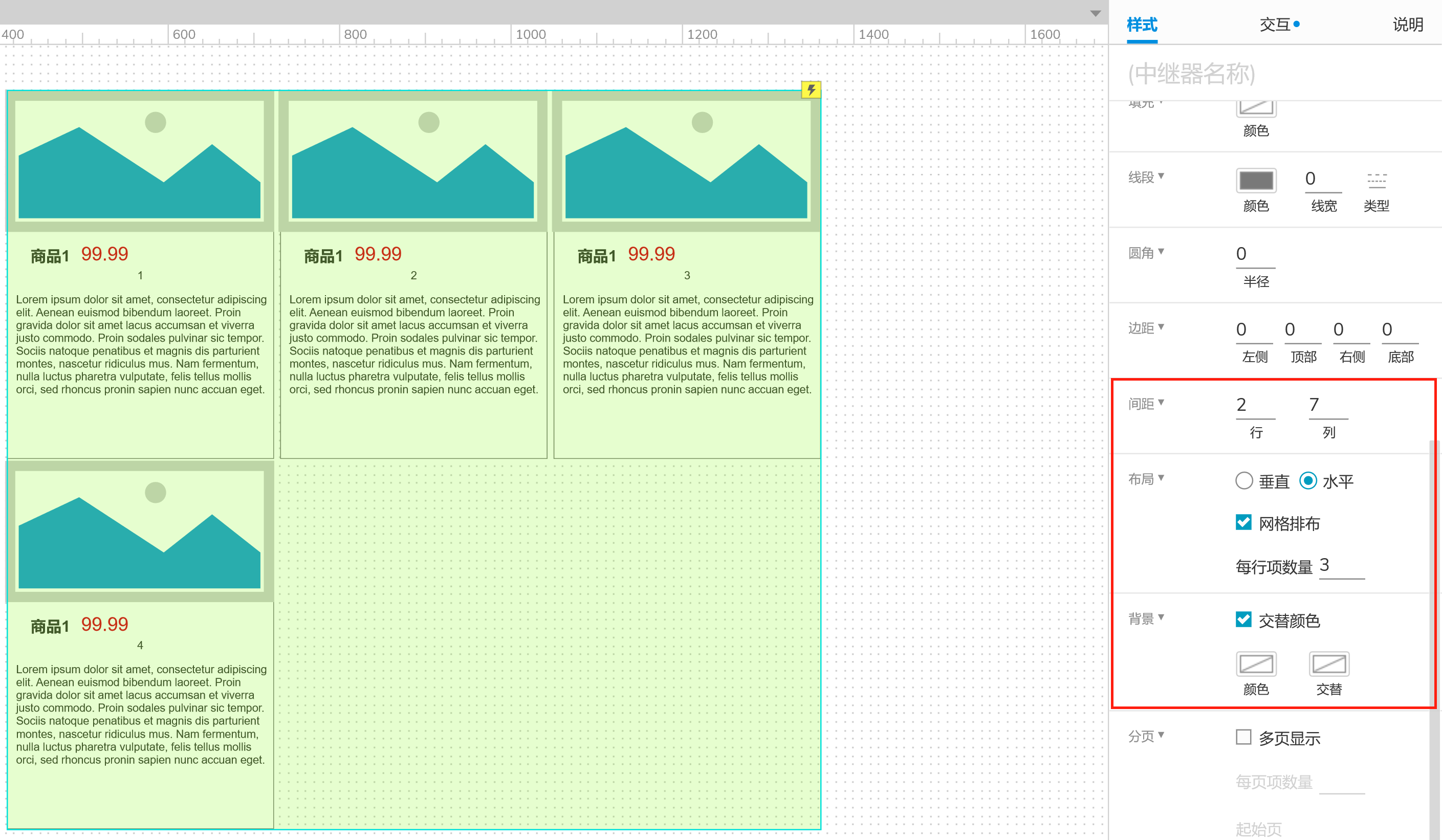
Task: Open the line type style icon
Action: click(1376, 180)
